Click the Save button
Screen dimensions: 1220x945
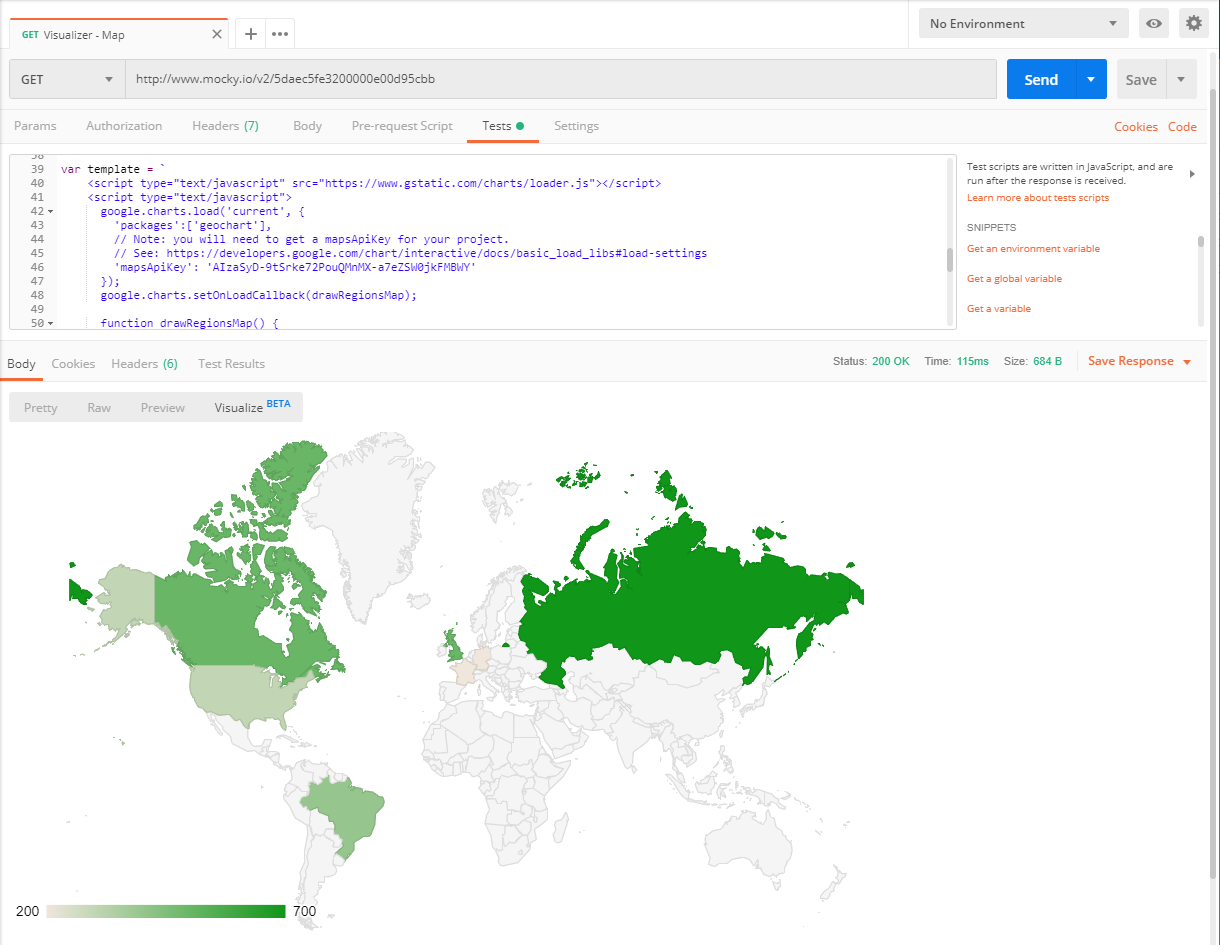[x=1141, y=80]
